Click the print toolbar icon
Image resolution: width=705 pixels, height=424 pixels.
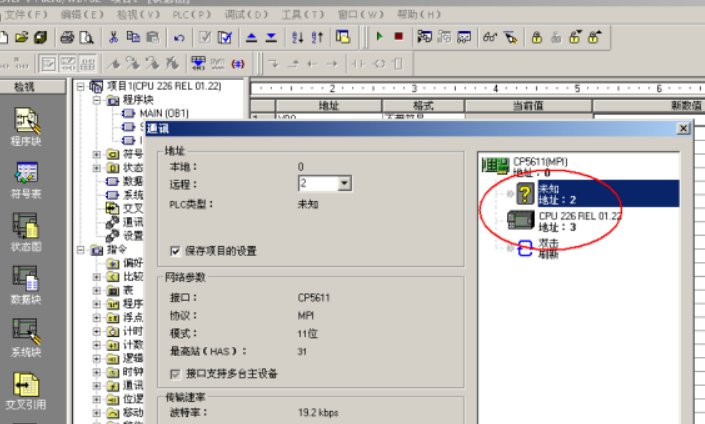pos(67,37)
